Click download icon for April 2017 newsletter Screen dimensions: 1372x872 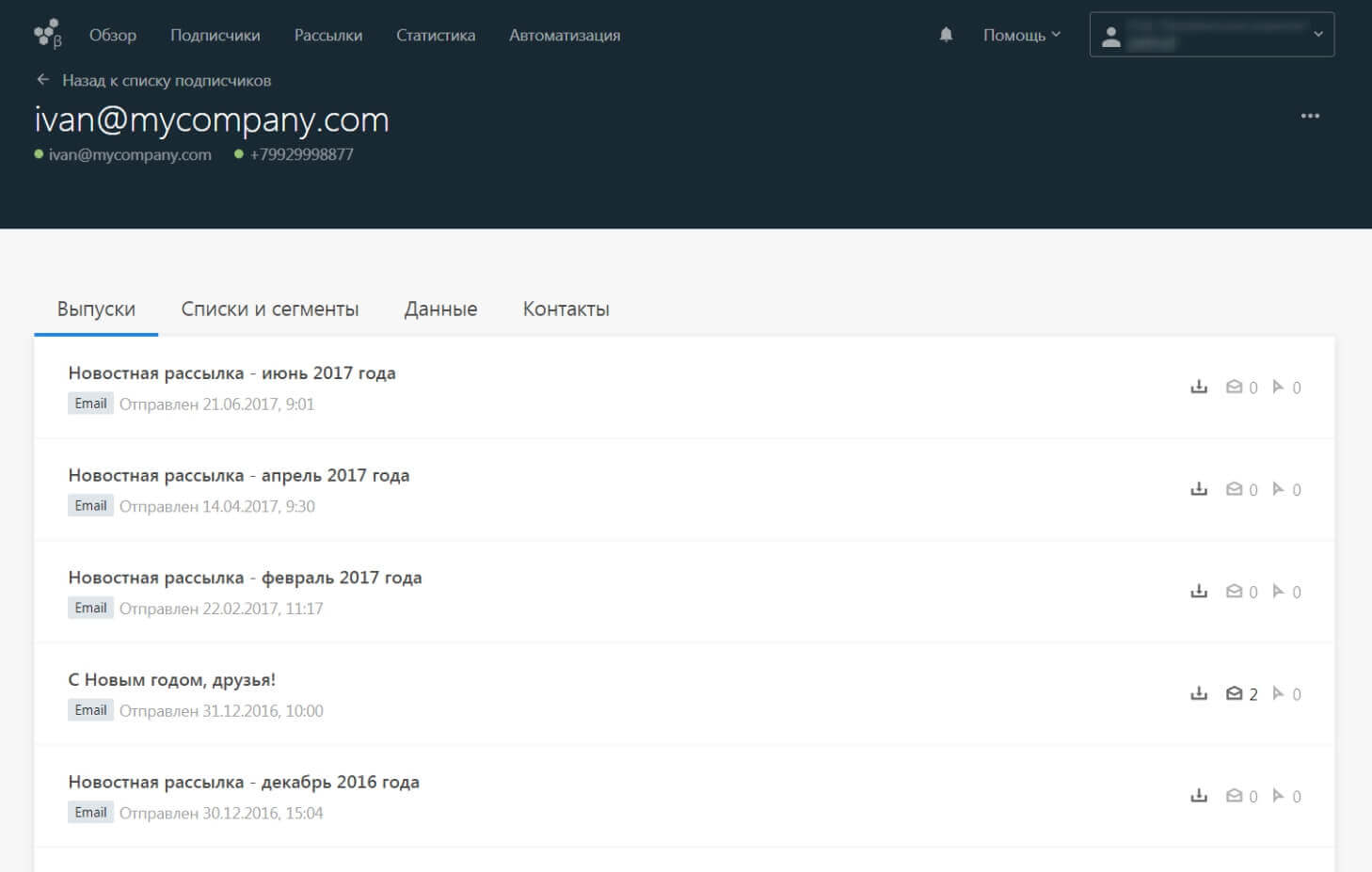(1198, 489)
